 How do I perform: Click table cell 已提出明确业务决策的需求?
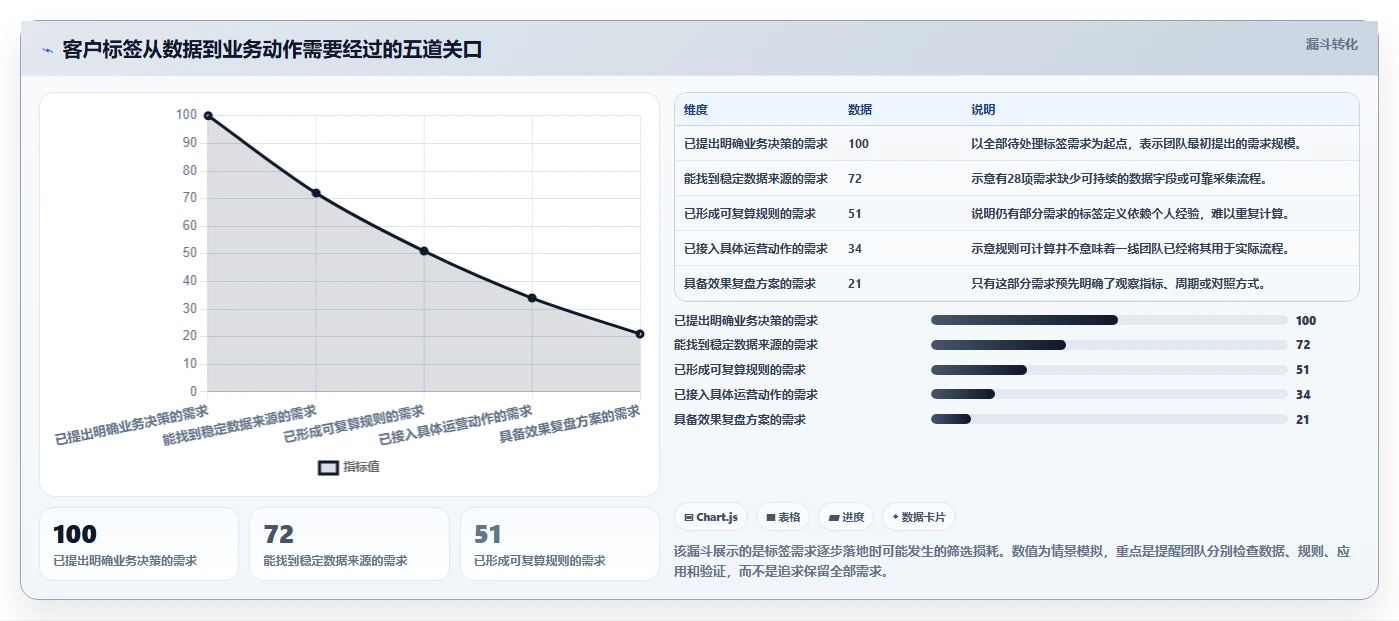coord(756,144)
